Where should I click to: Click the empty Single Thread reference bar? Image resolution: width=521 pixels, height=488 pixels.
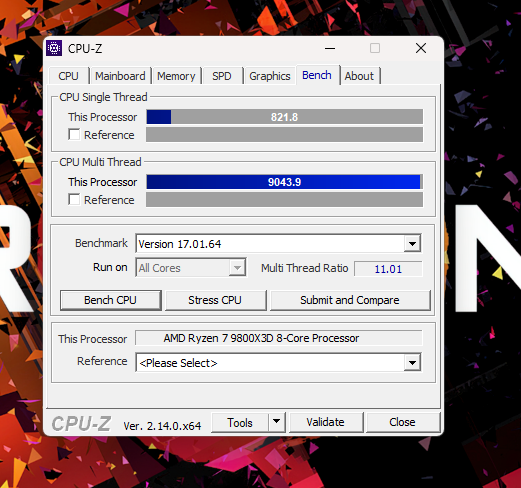[x=285, y=135]
